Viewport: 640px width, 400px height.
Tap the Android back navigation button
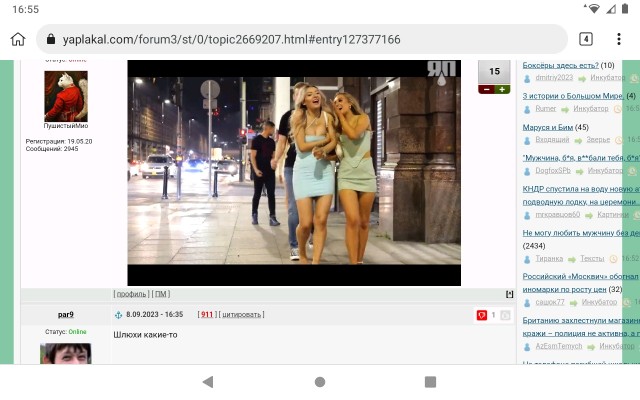[208, 382]
